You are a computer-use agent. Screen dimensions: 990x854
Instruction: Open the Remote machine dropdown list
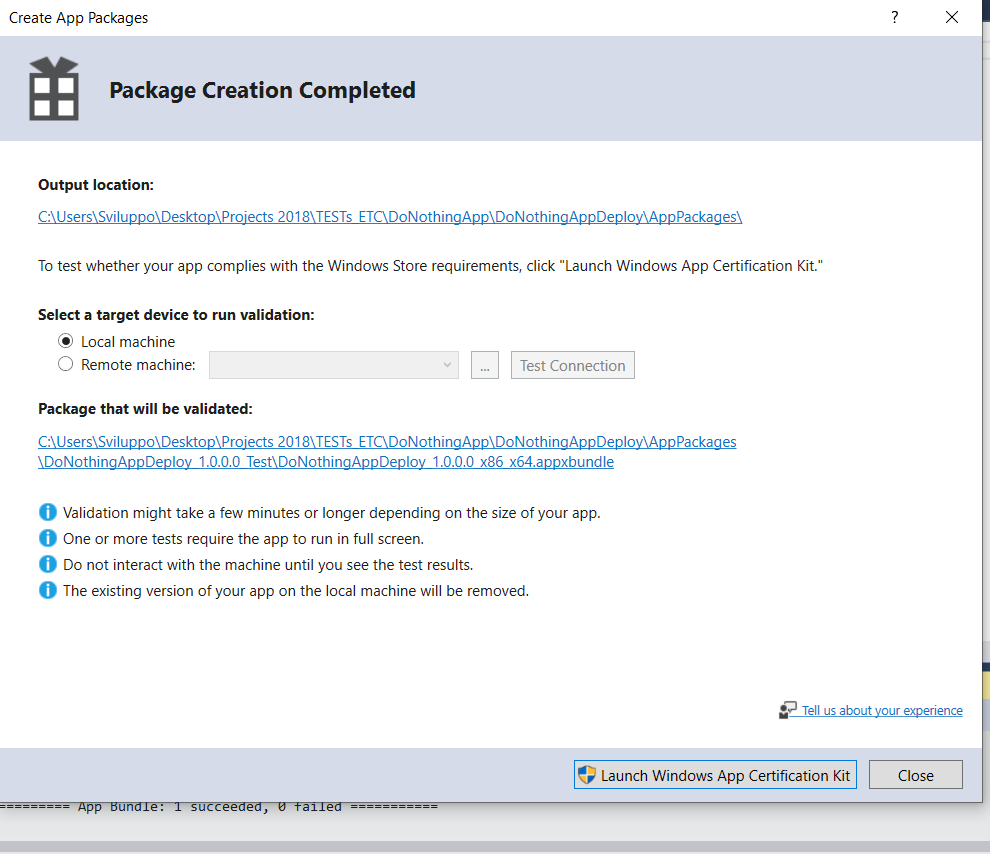(333, 365)
